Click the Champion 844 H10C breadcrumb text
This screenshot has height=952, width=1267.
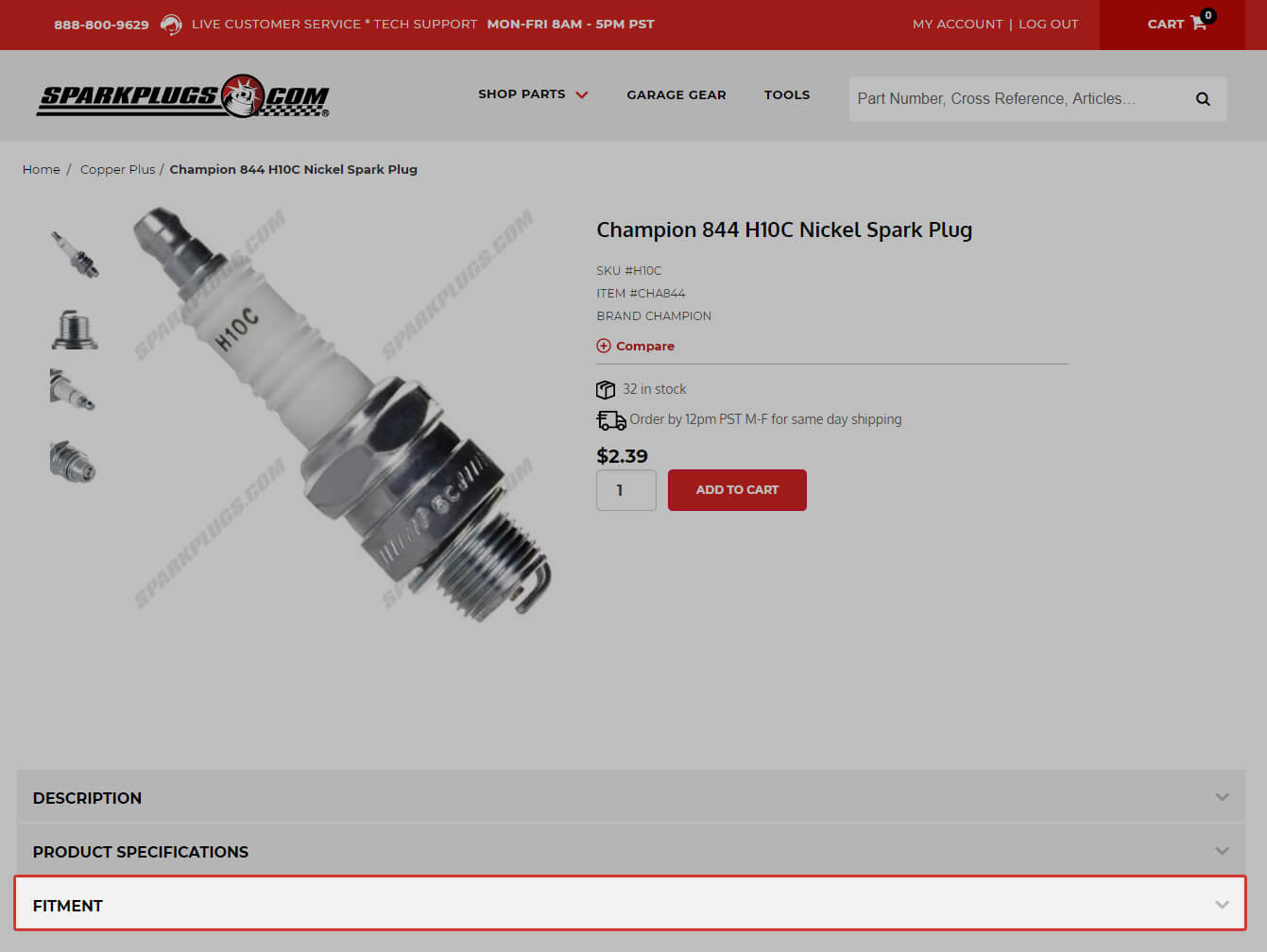tap(293, 169)
